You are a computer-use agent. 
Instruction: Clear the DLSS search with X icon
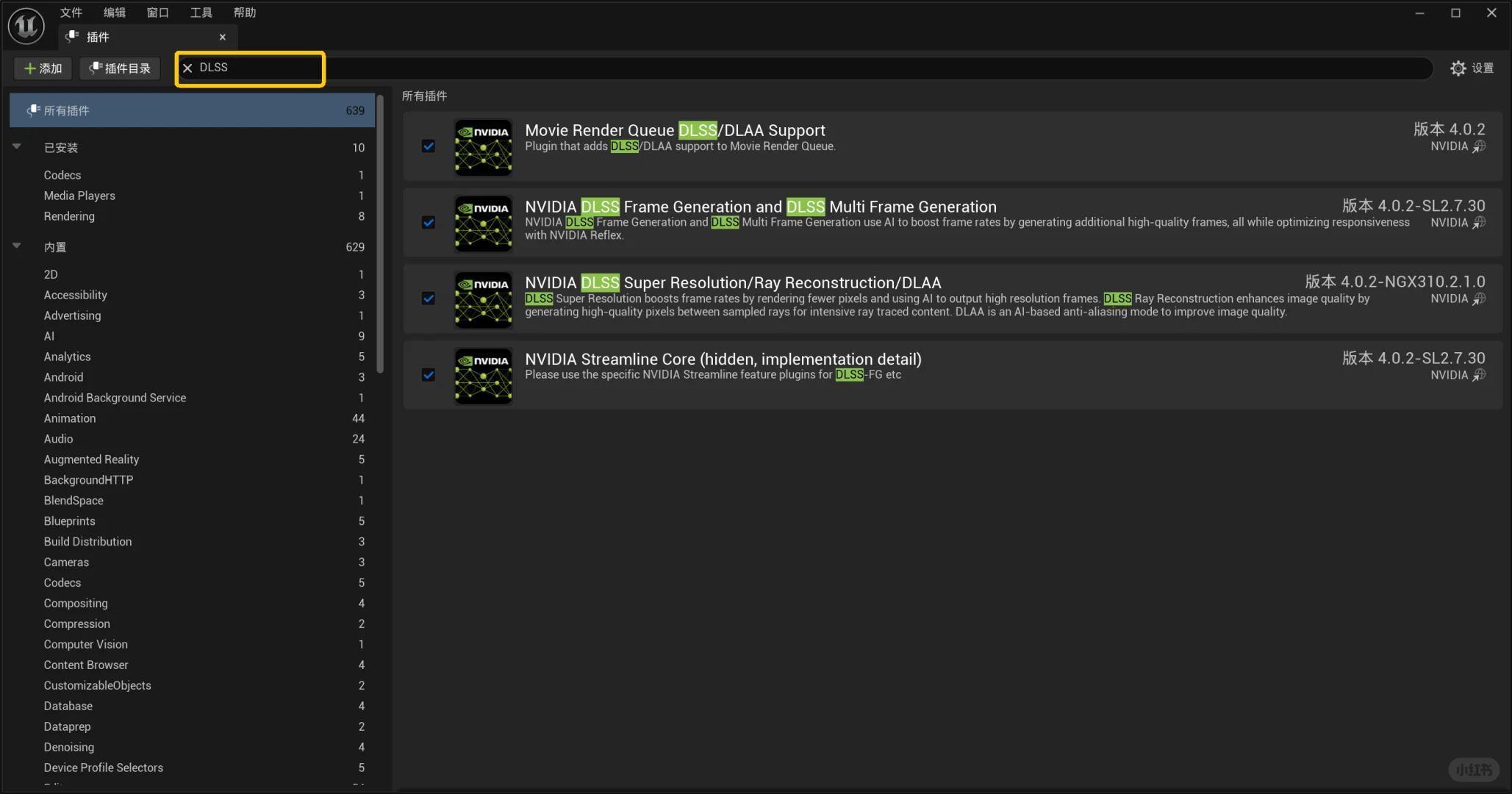[187, 68]
